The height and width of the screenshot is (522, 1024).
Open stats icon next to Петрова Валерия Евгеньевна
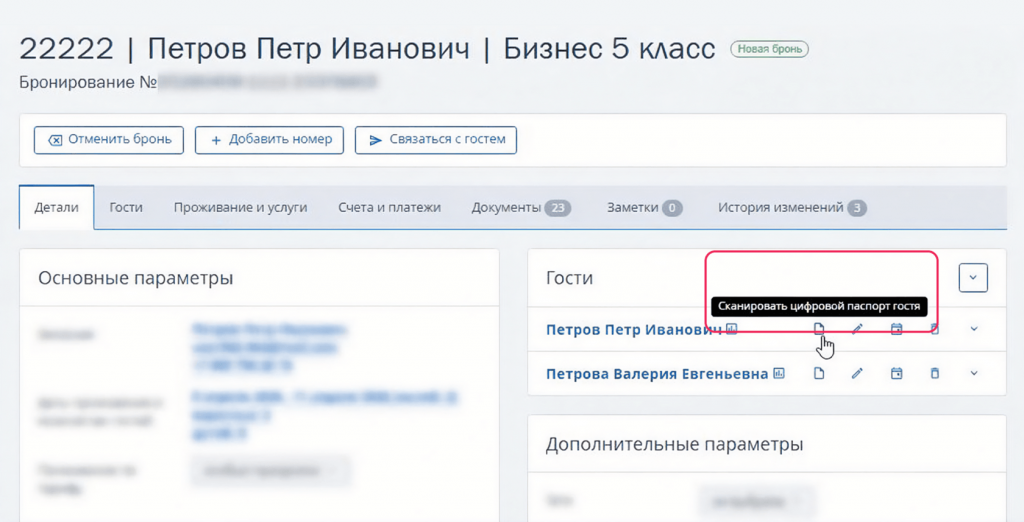coord(779,373)
